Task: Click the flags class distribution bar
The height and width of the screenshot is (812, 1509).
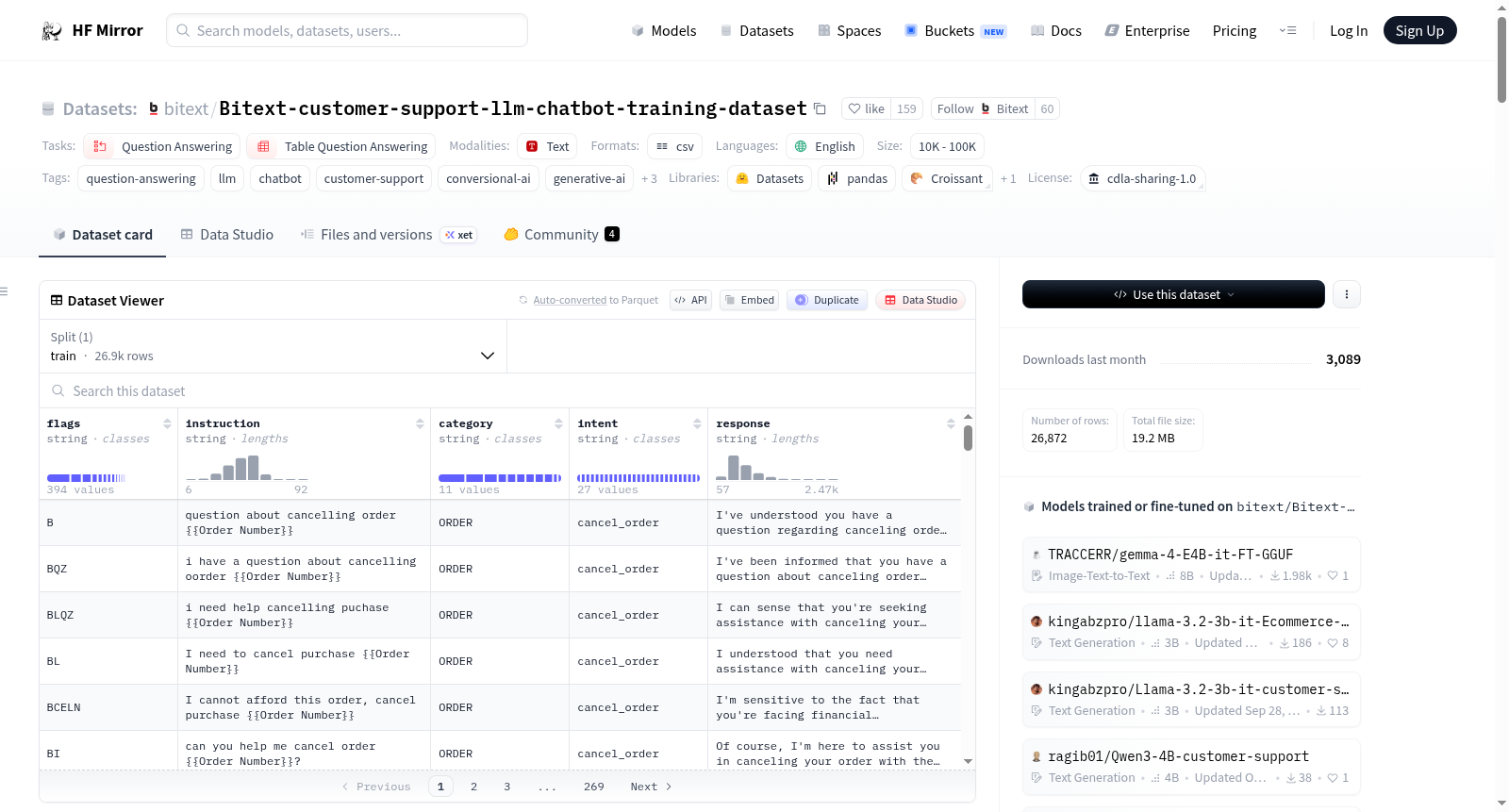Action: (87, 478)
